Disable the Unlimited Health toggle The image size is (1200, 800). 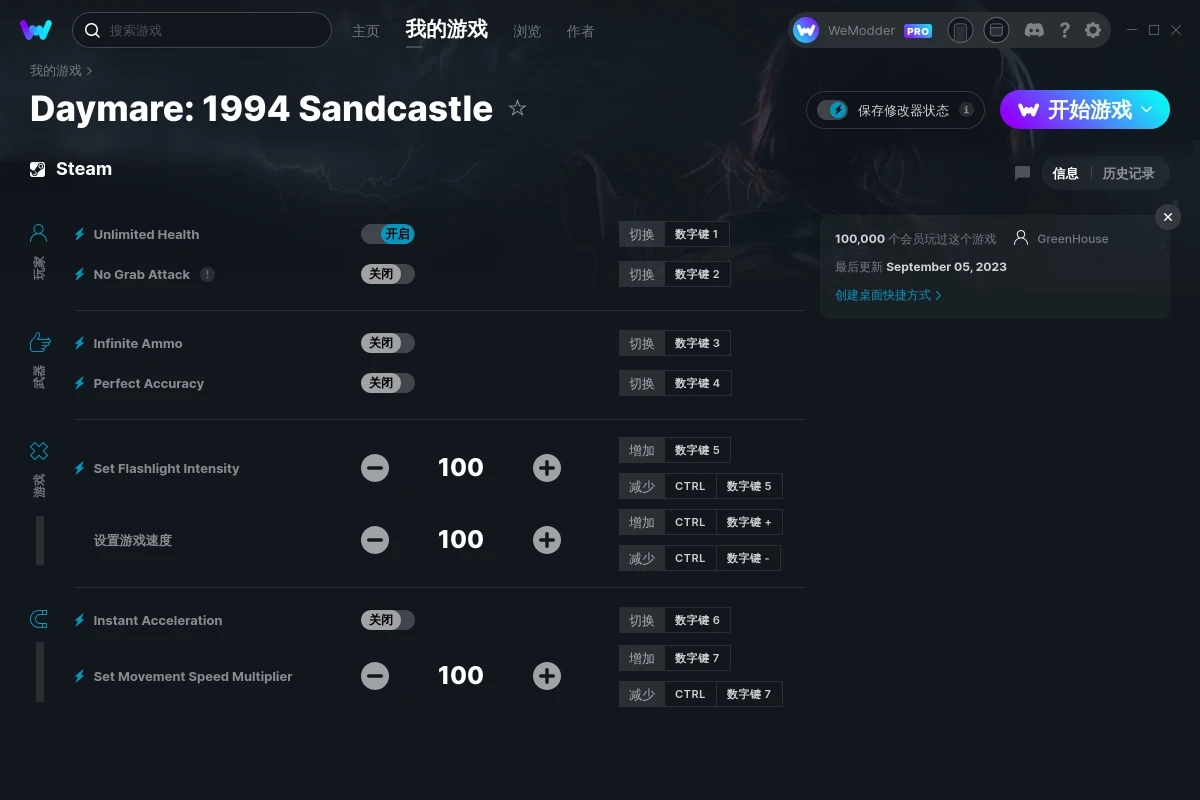[388, 234]
